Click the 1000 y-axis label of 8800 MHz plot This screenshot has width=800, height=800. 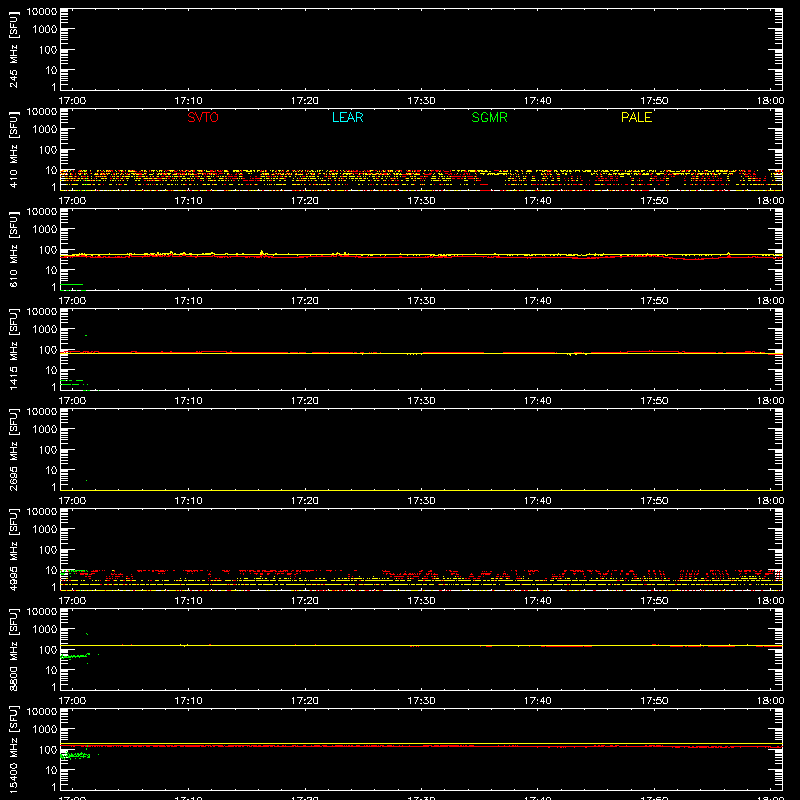pyautogui.click(x=45, y=630)
